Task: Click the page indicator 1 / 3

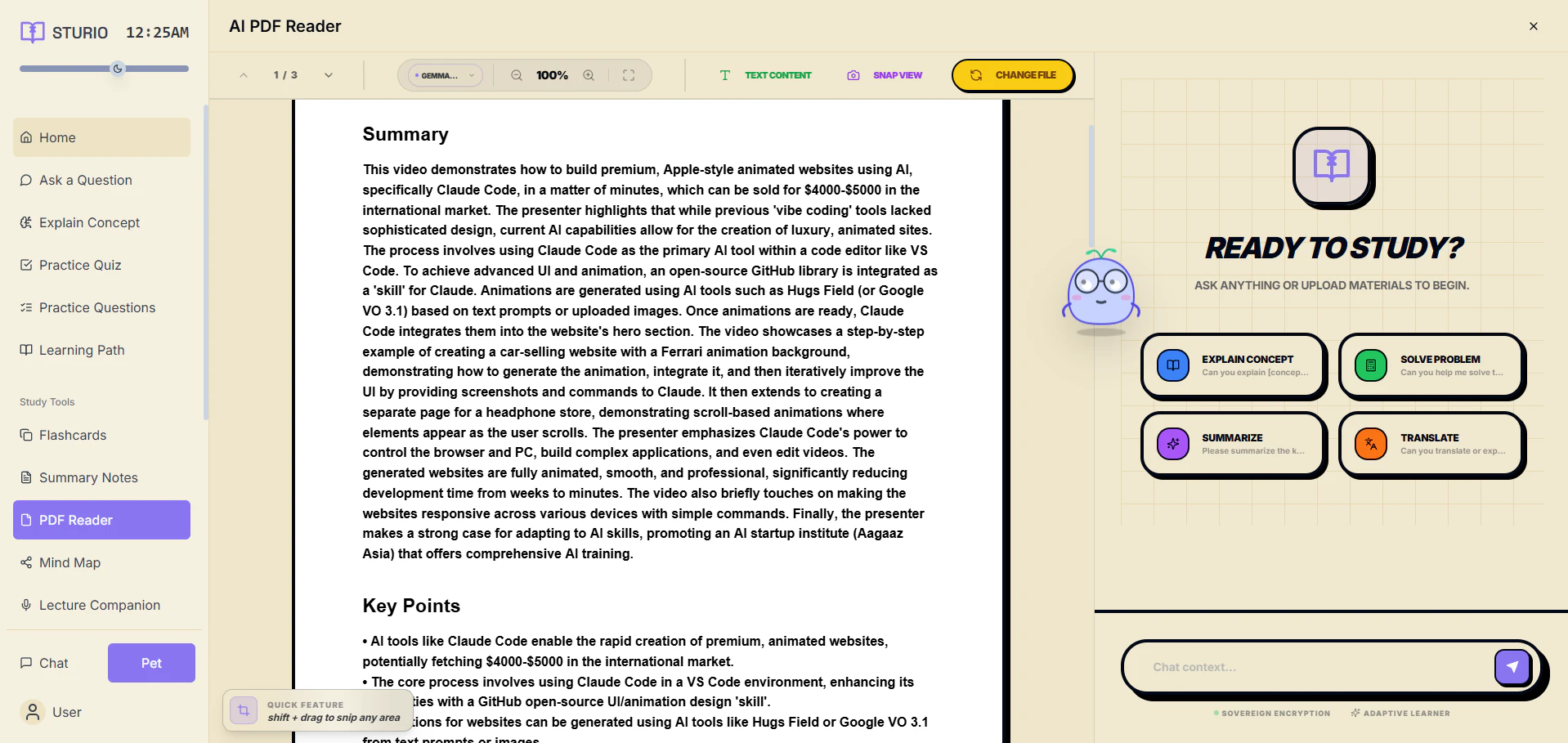Action: pos(285,75)
